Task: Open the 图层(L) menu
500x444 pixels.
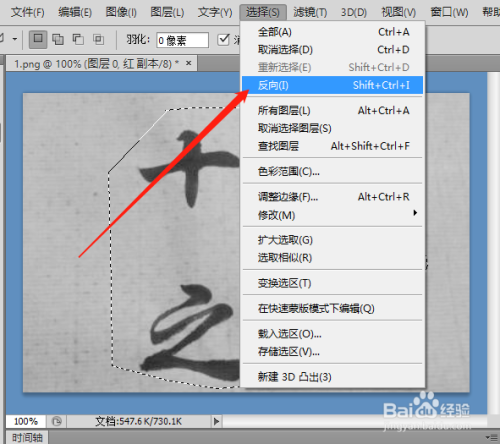Action: click(167, 13)
